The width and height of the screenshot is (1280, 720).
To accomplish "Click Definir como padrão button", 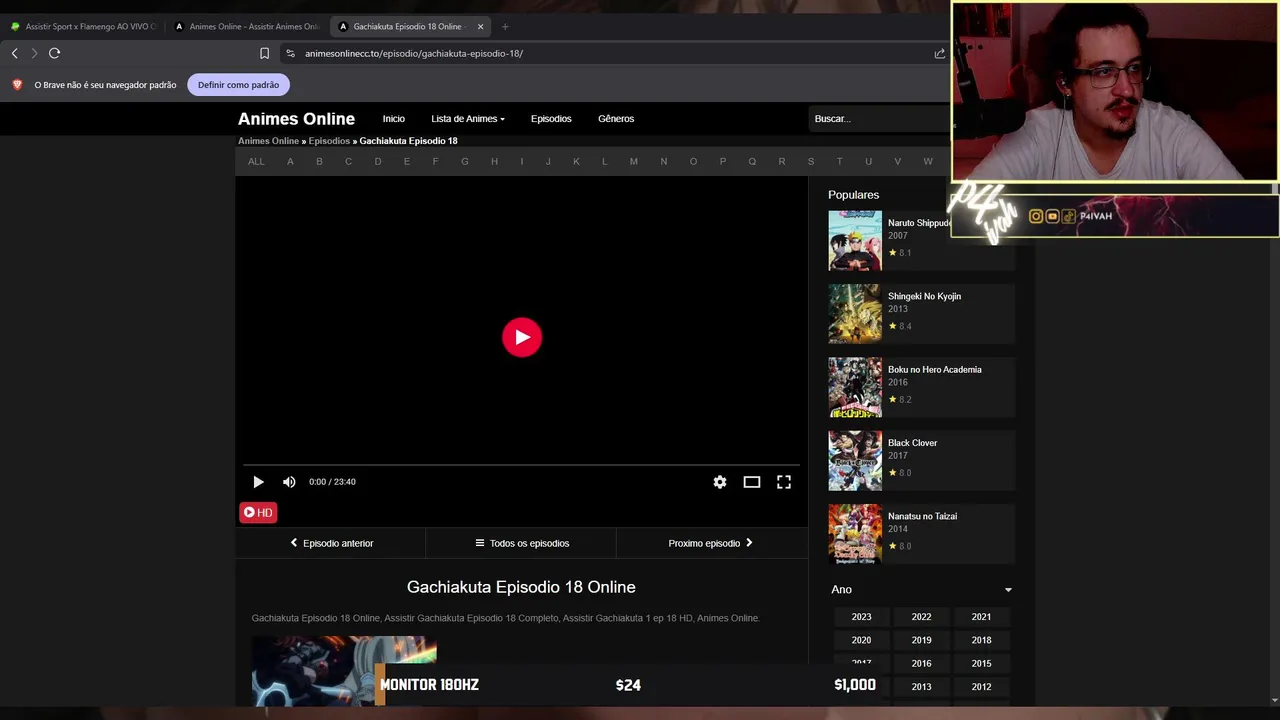I will click(x=238, y=85).
